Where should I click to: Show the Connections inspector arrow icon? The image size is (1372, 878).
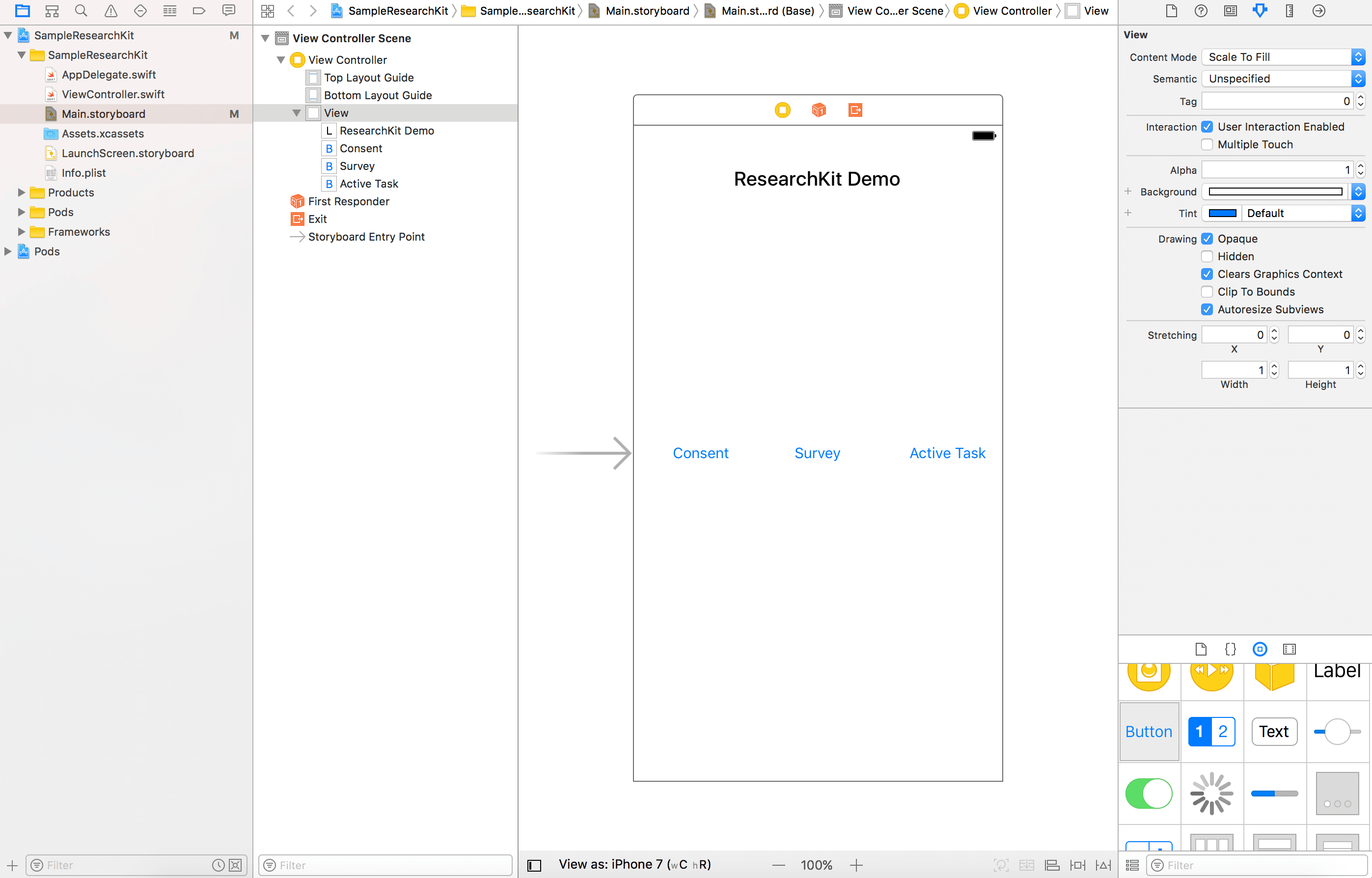1318,11
